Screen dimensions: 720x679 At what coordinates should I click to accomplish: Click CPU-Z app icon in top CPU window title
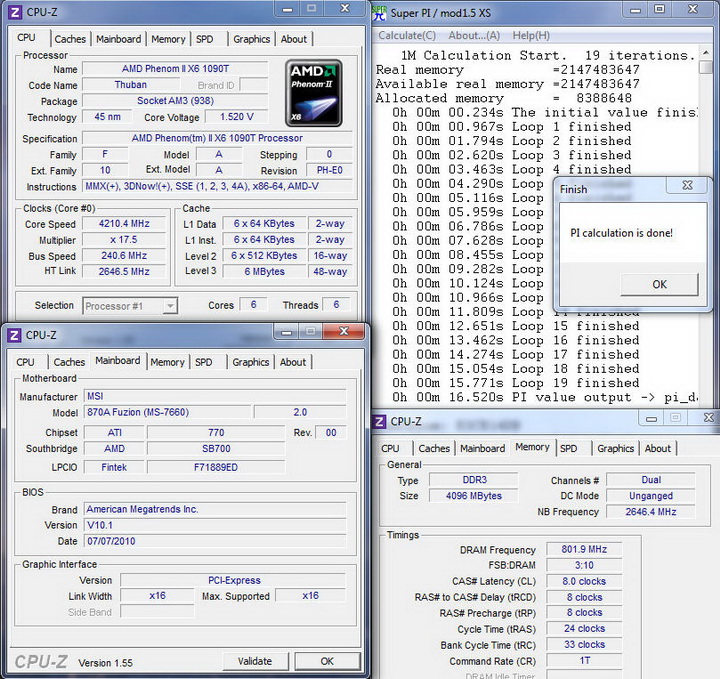coord(15,11)
